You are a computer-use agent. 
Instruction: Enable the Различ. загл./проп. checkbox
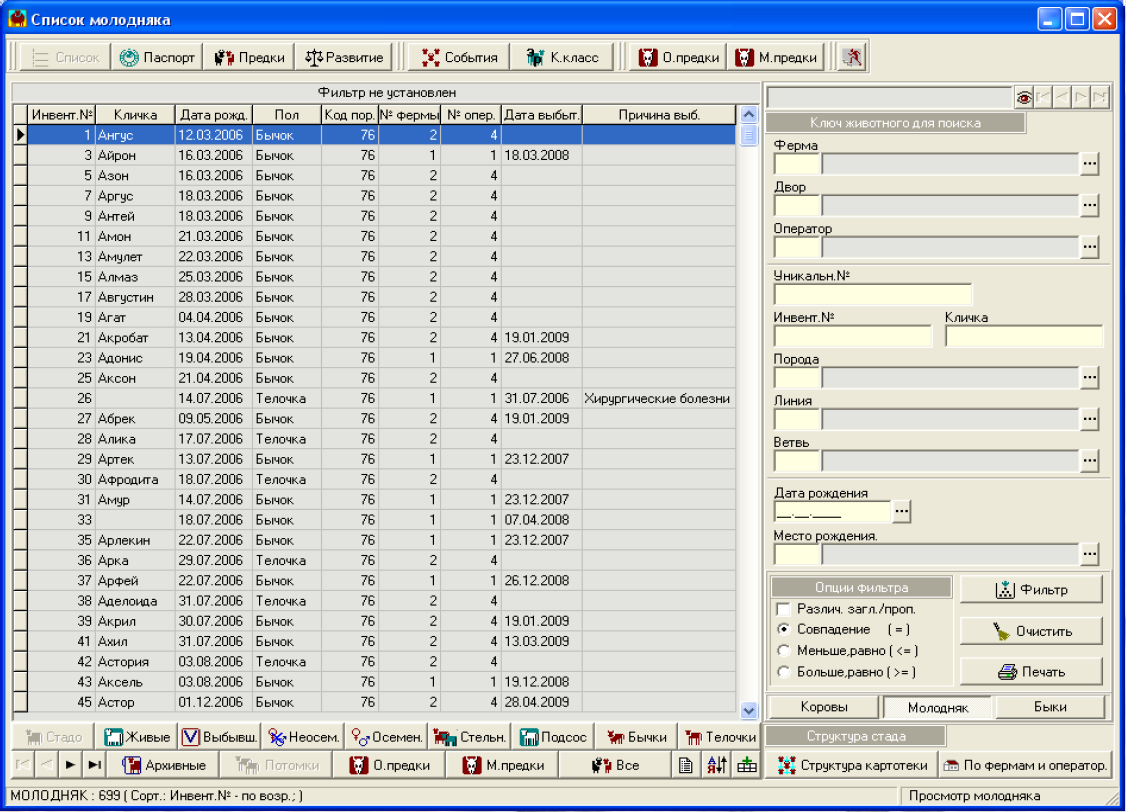pyautogui.click(x=783, y=610)
